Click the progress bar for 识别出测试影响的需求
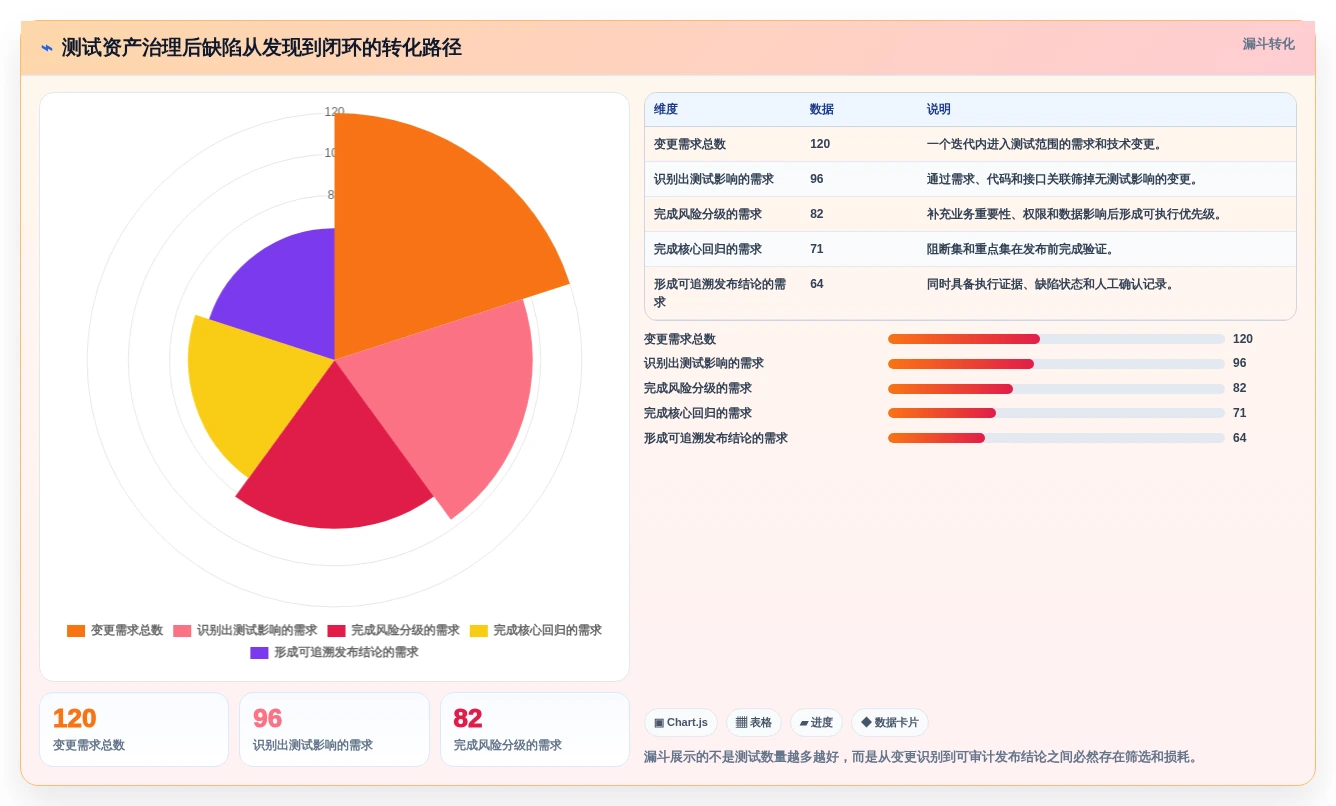 (x=1056, y=364)
